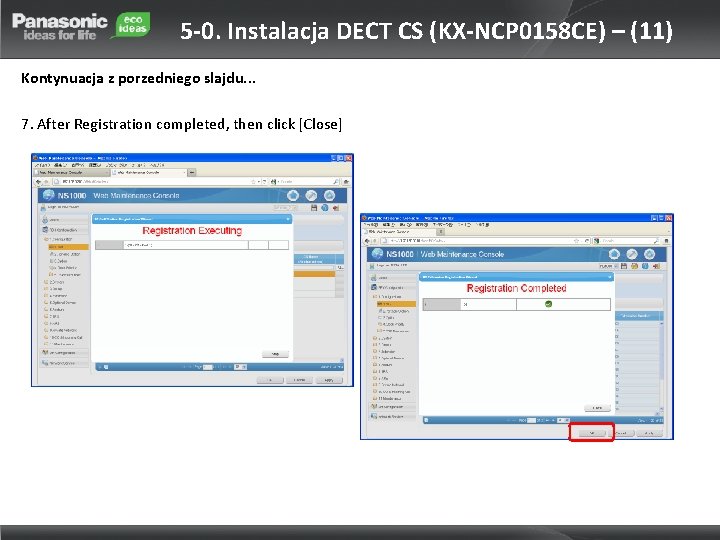Click blue globe icon in Registration Executing window toolbar
Image resolution: width=720 pixels, height=540 pixels.
point(325,208)
